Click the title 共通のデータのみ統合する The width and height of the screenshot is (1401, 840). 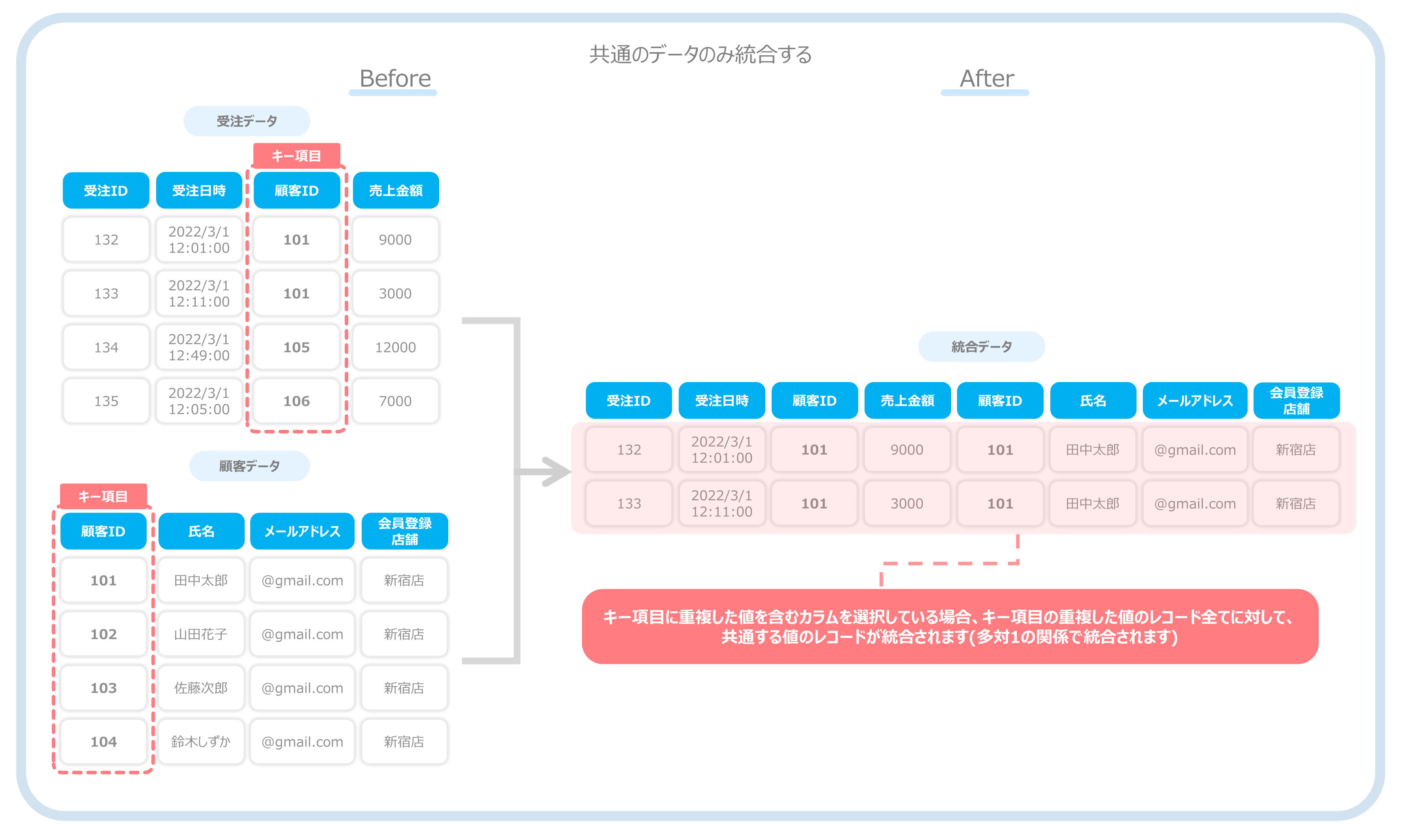(x=700, y=55)
